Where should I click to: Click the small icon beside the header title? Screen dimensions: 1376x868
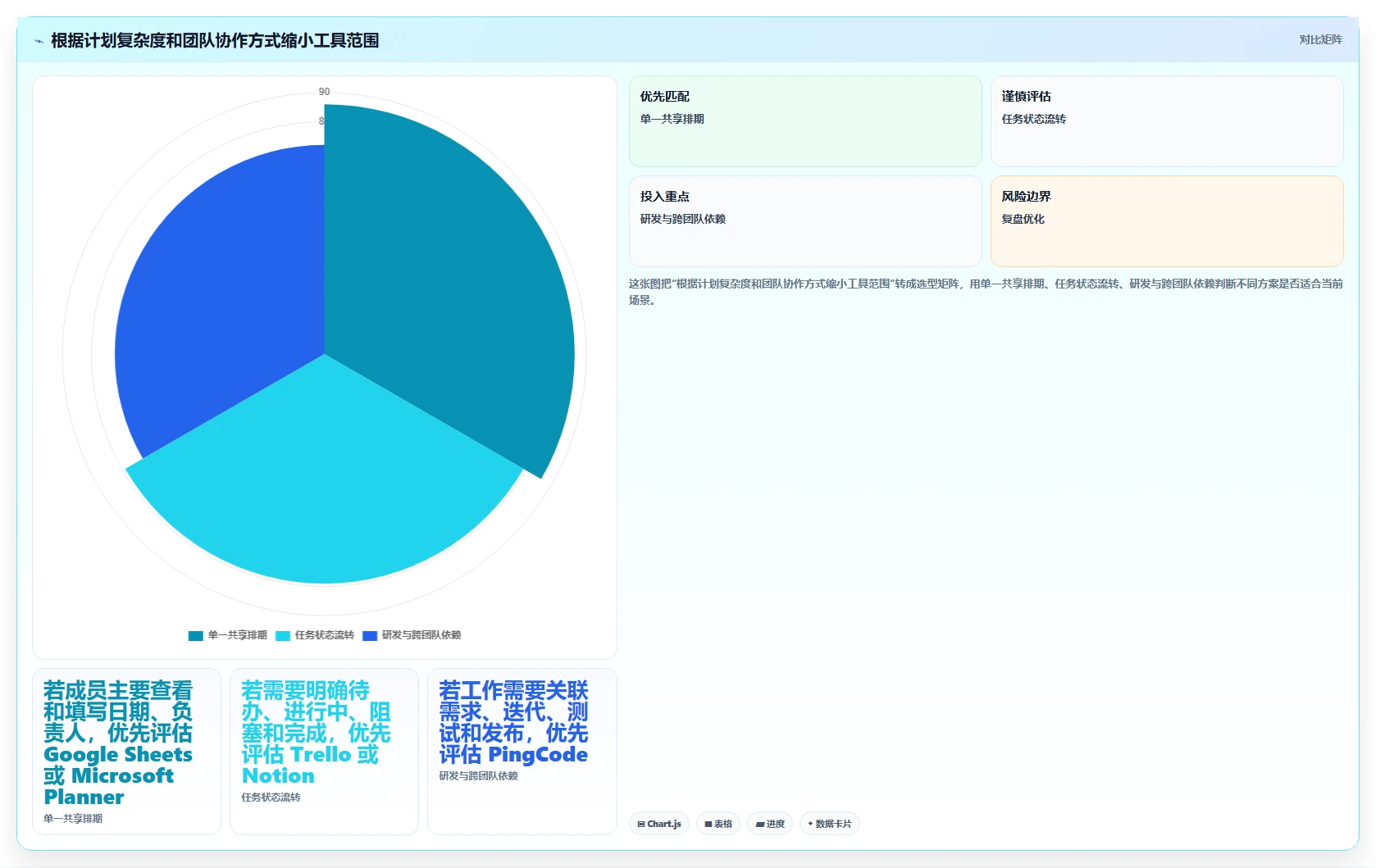click(39, 41)
